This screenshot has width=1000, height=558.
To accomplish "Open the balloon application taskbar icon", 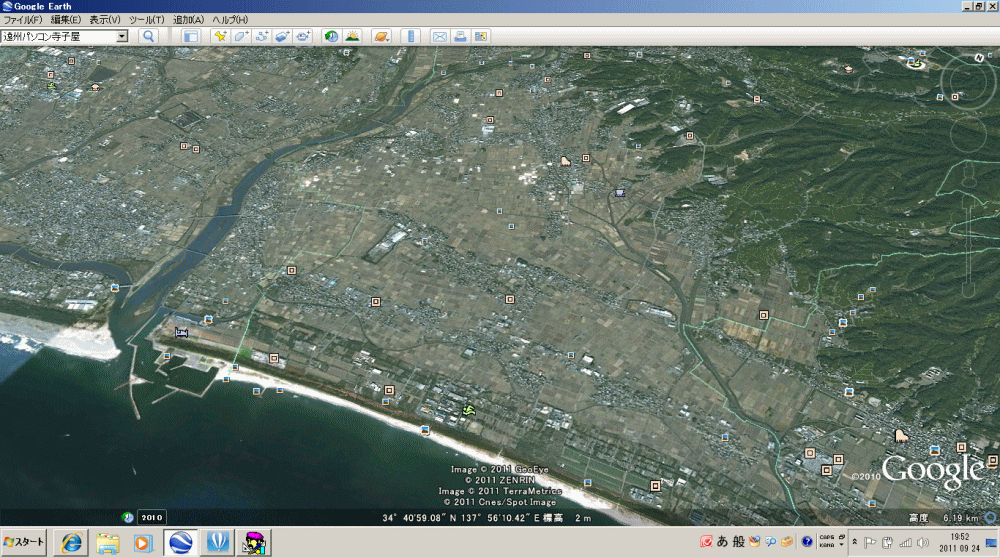I will (x=217, y=543).
